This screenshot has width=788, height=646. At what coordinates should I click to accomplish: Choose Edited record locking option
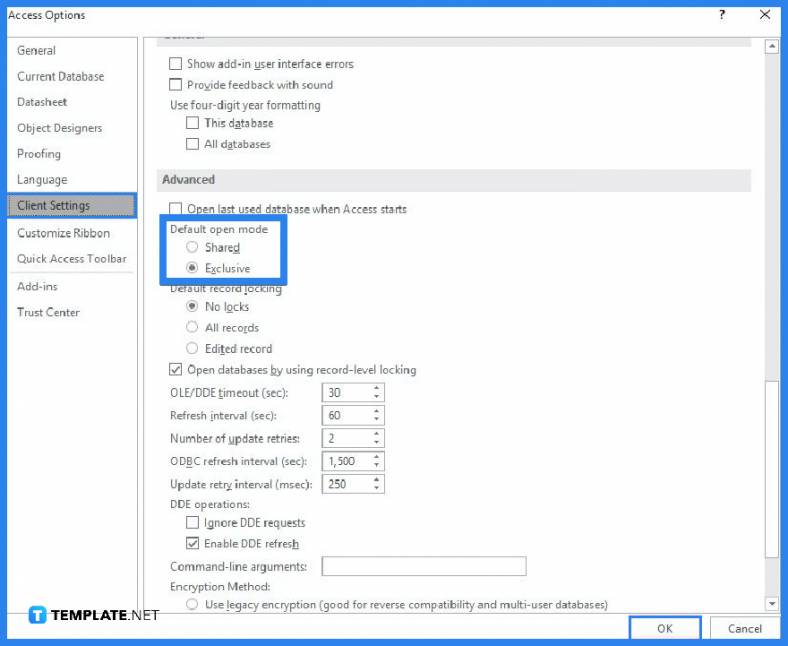(x=192, y=348)
